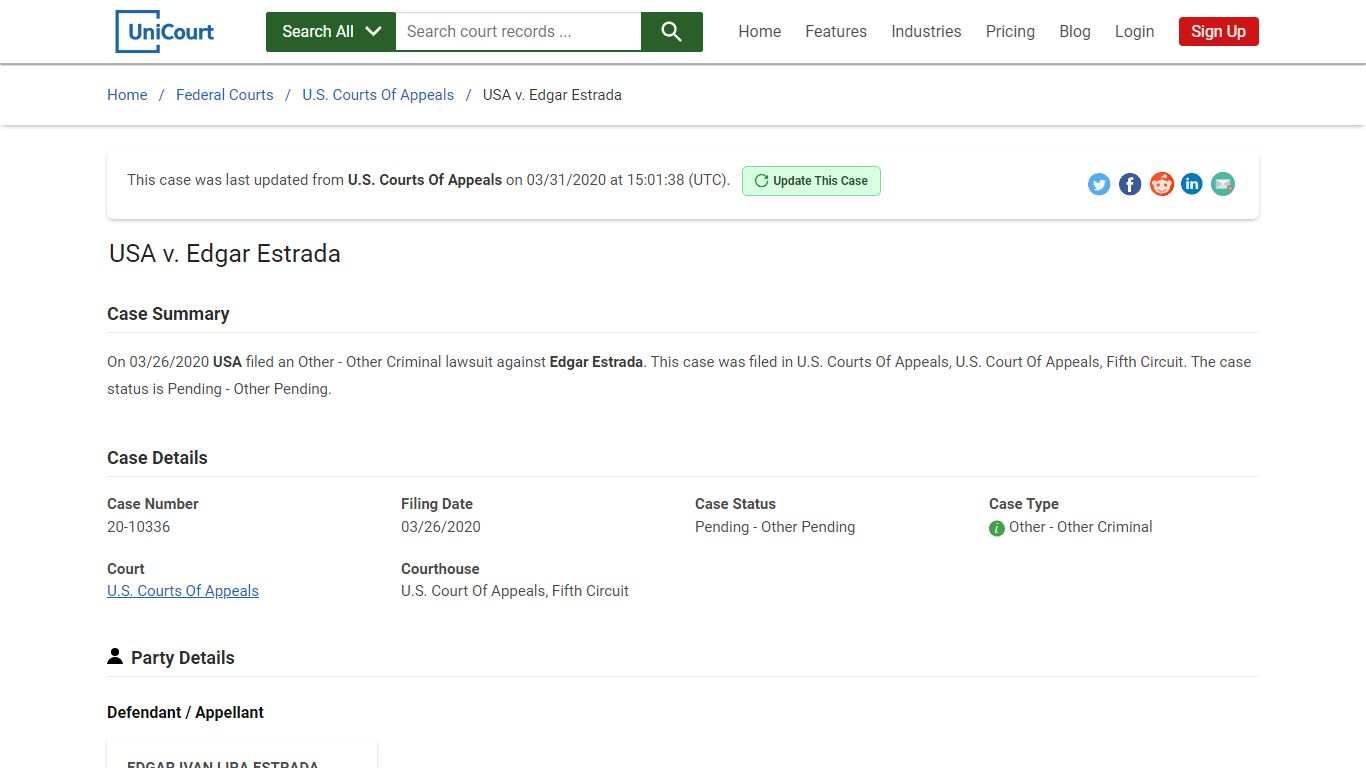This screenshot has height=768, width=1366.
Task: Click the Case Details heading
Action: point(157,458)
